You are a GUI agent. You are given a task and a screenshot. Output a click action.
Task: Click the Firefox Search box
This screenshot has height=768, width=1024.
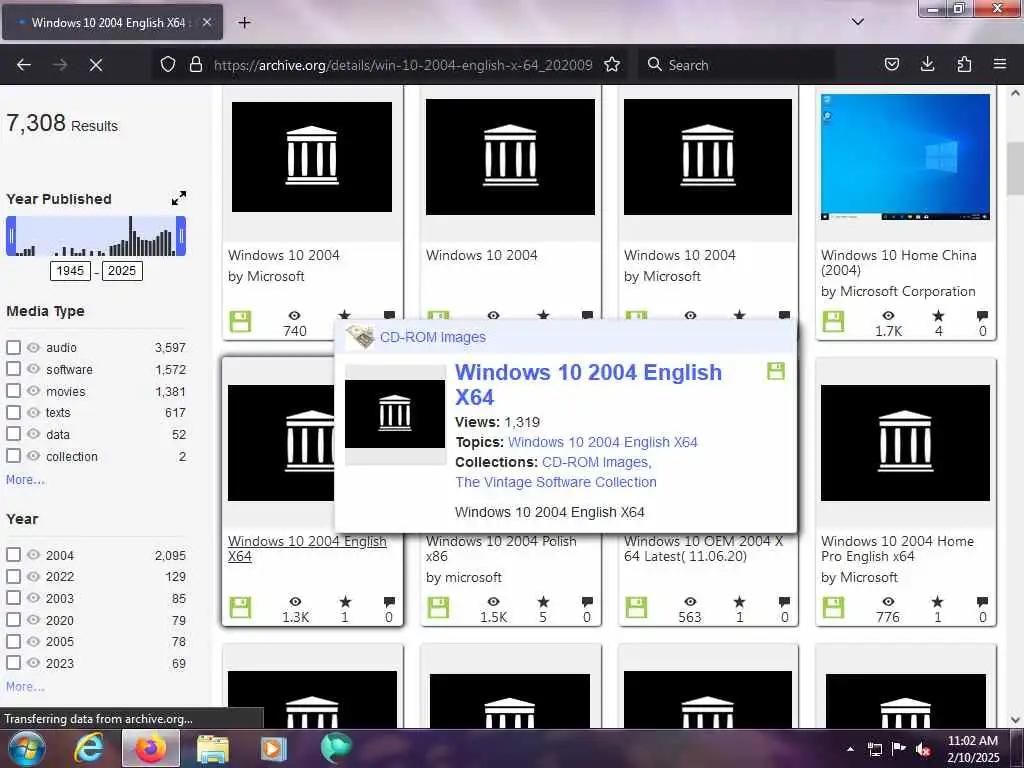736,65
